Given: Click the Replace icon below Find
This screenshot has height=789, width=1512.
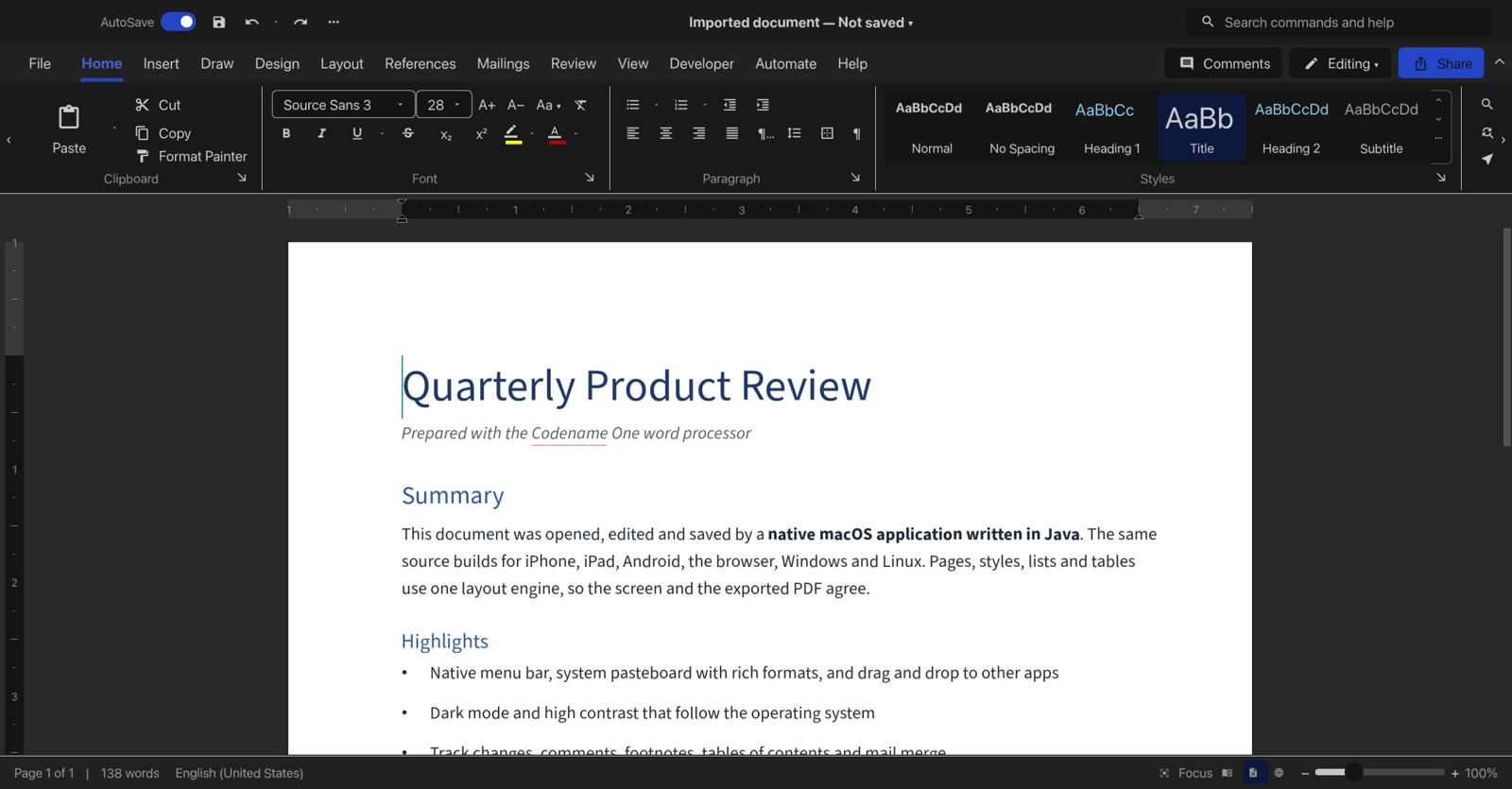Looking at the screenshot, I should [x=1486, y=132].
